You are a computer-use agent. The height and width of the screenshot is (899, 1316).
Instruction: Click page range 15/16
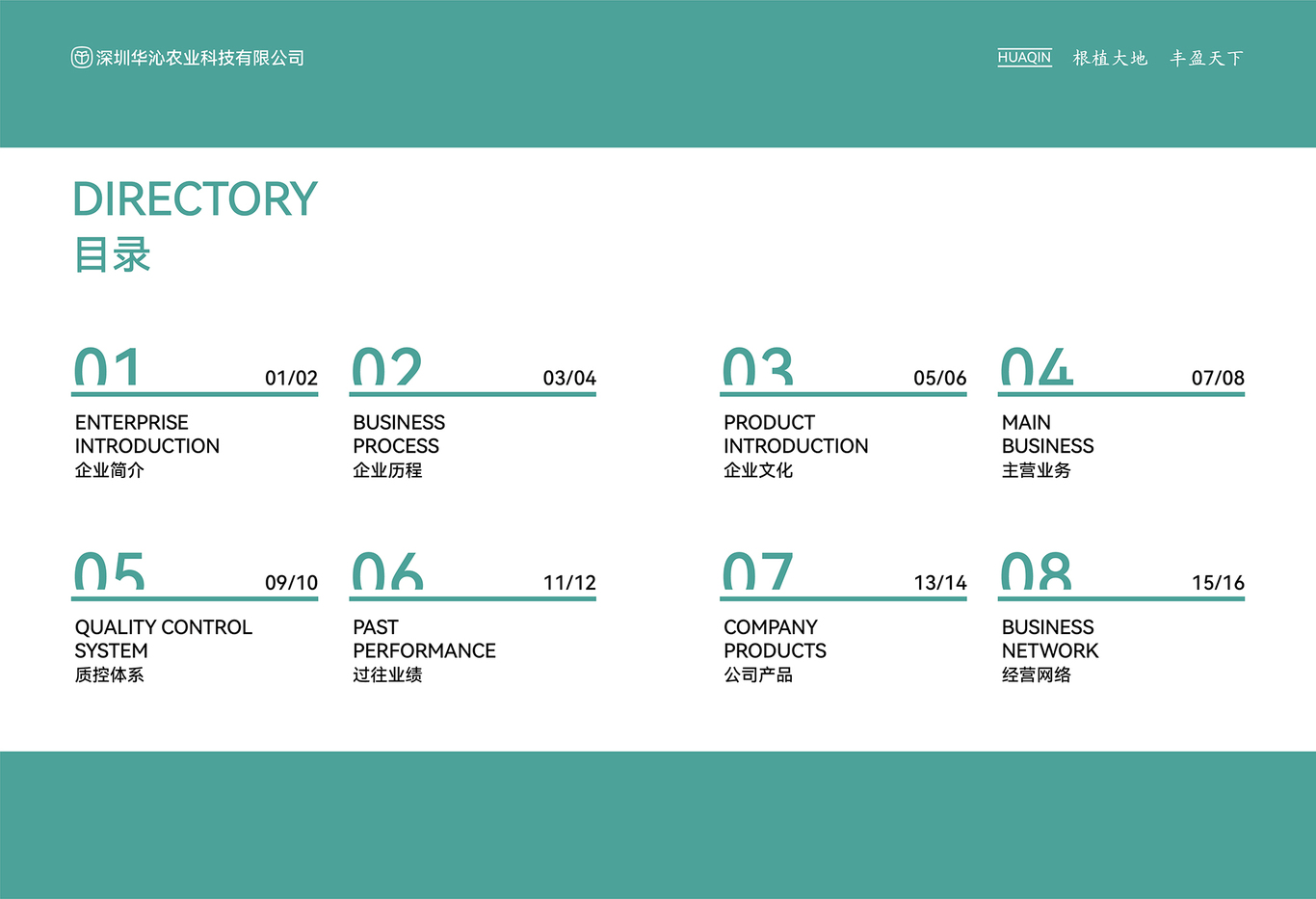pos(1218,583)
